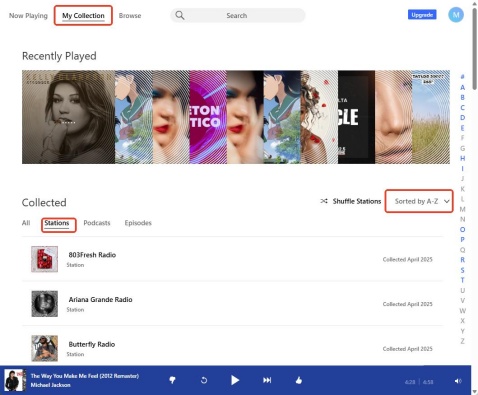Click the scrollbar up arrow
The image size is (478, 395).
click(x=475, y=3)
